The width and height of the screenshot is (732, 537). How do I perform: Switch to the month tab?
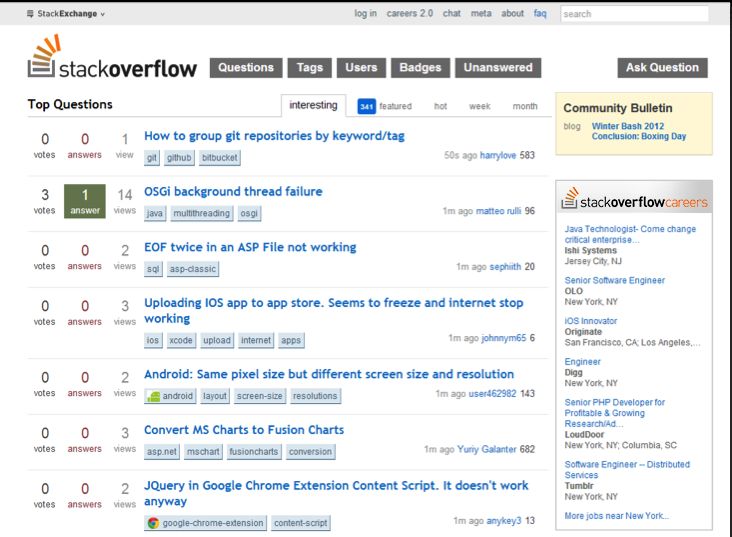click(x=525, y=106)
